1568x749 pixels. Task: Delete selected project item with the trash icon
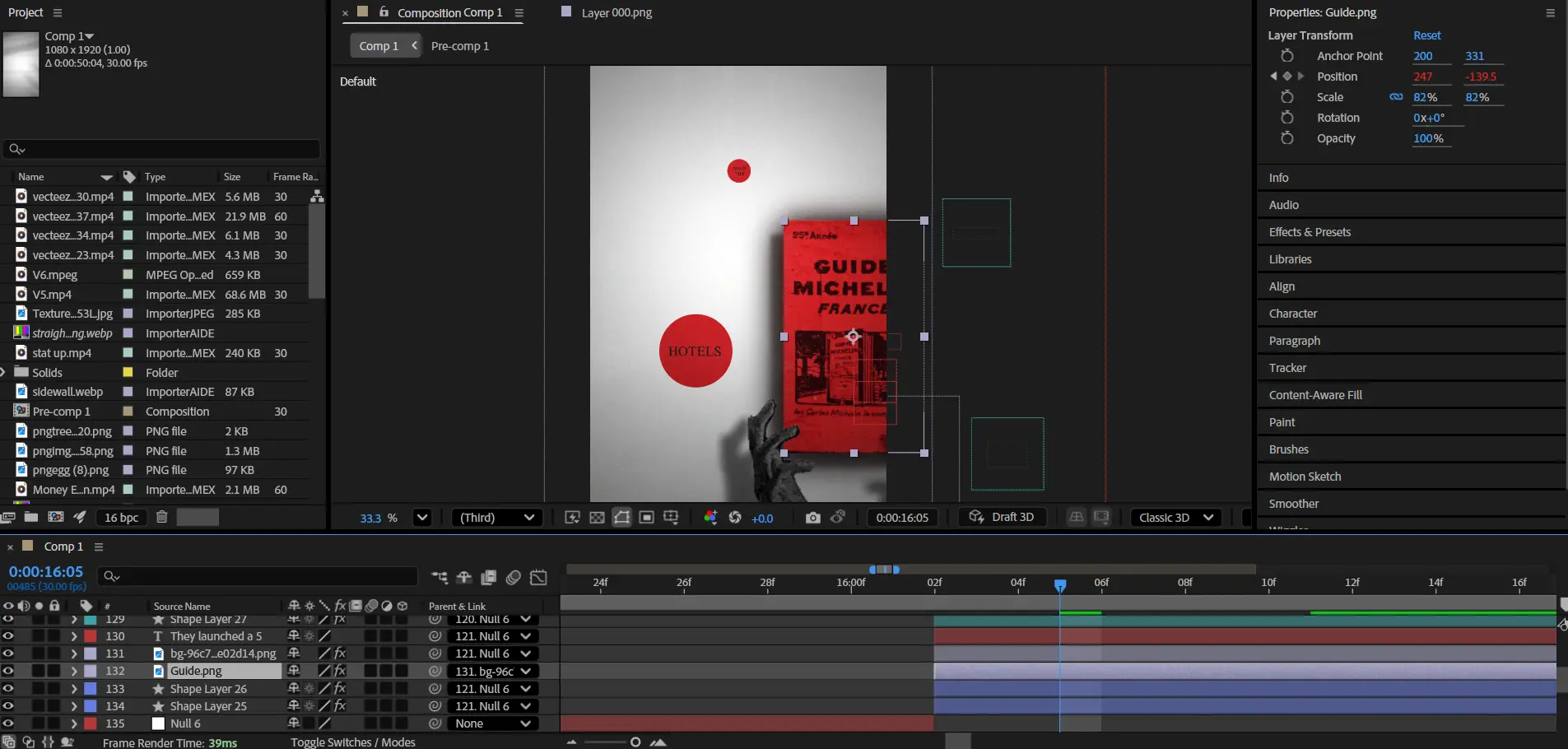point(162,518)
